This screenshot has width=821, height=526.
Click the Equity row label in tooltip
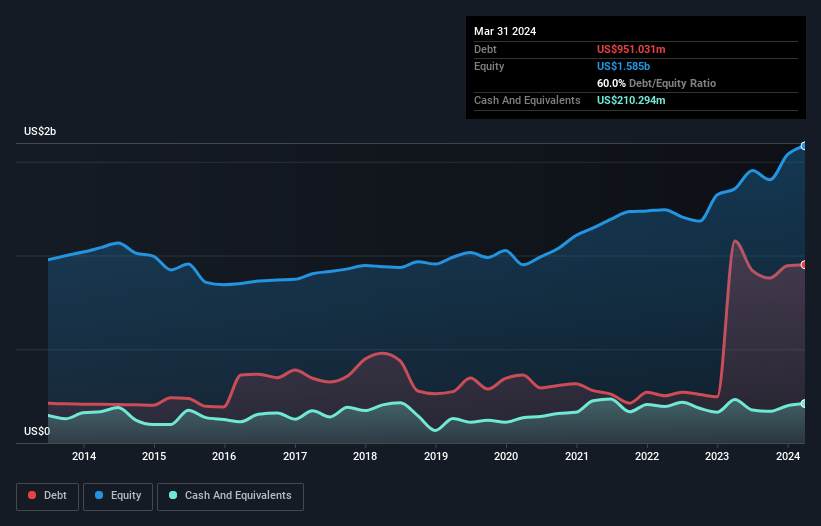point(489,66)
